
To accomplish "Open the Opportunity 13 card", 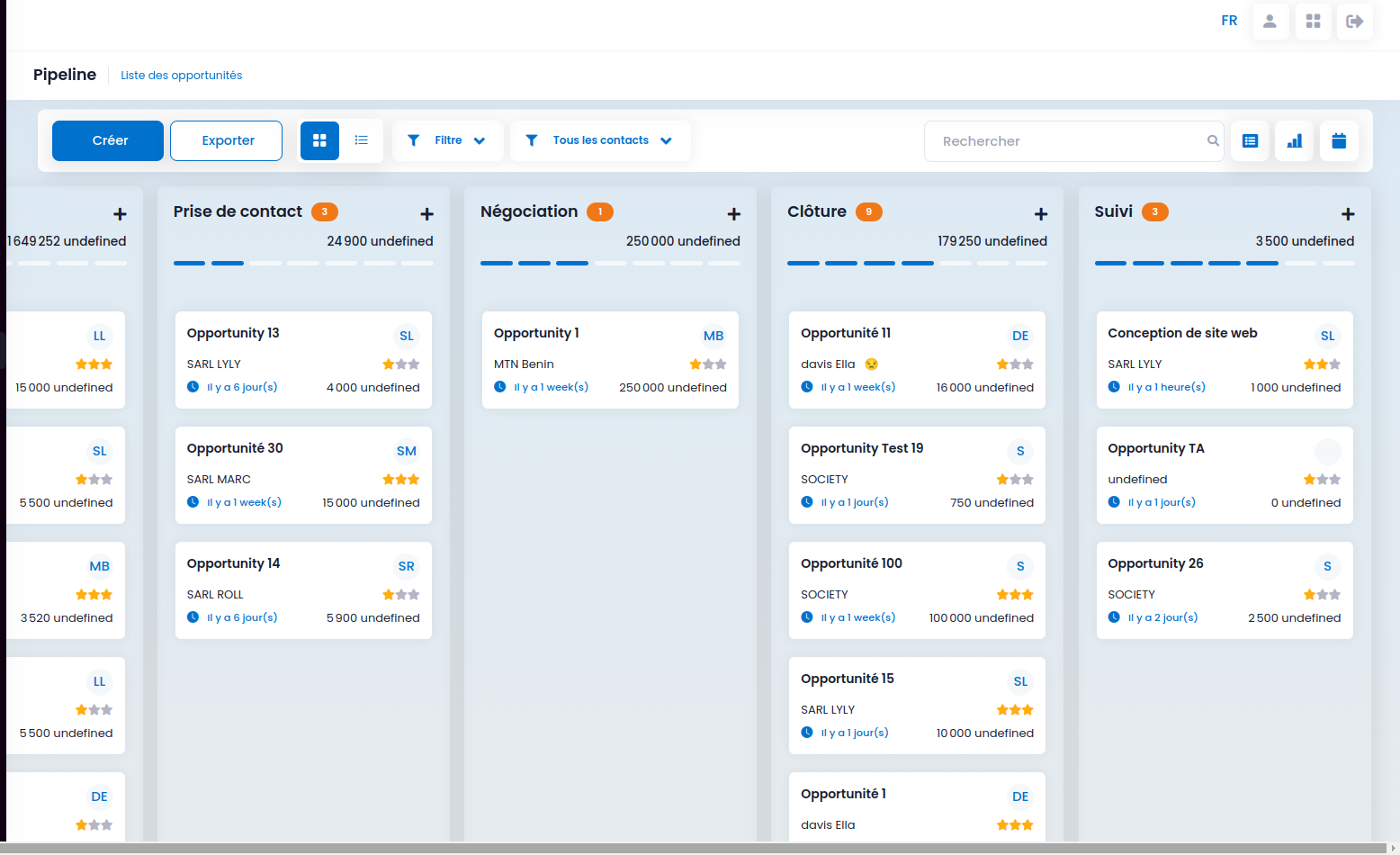I will pyautogui.click(x=303, y=360).
